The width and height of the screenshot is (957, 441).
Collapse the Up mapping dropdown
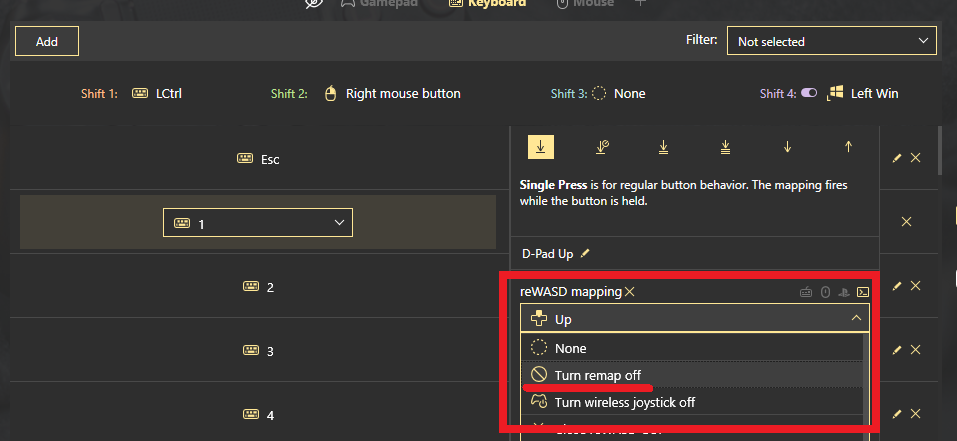point(856,319)
